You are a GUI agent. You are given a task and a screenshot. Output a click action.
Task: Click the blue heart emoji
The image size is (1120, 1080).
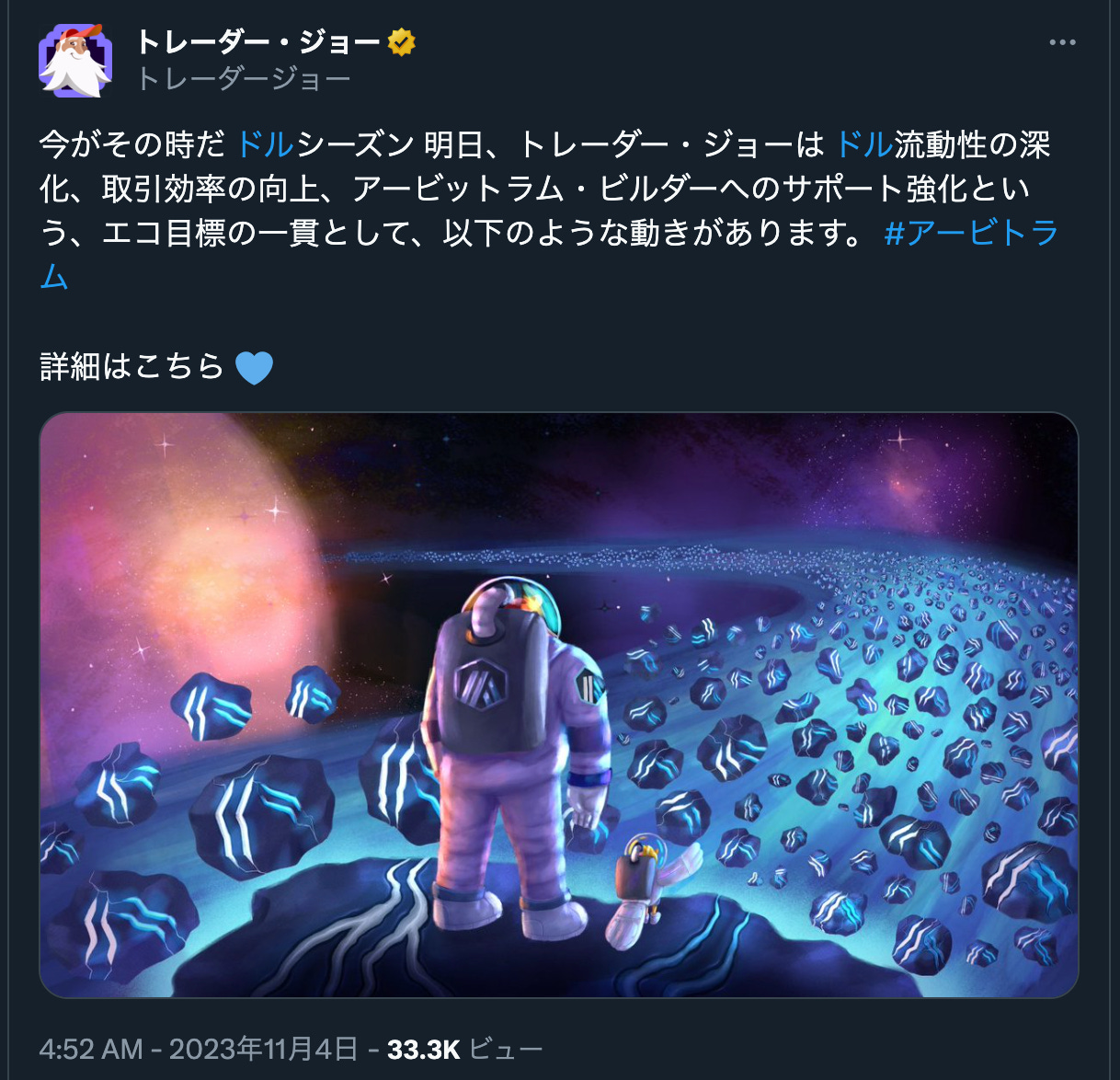tap(254, 368)
